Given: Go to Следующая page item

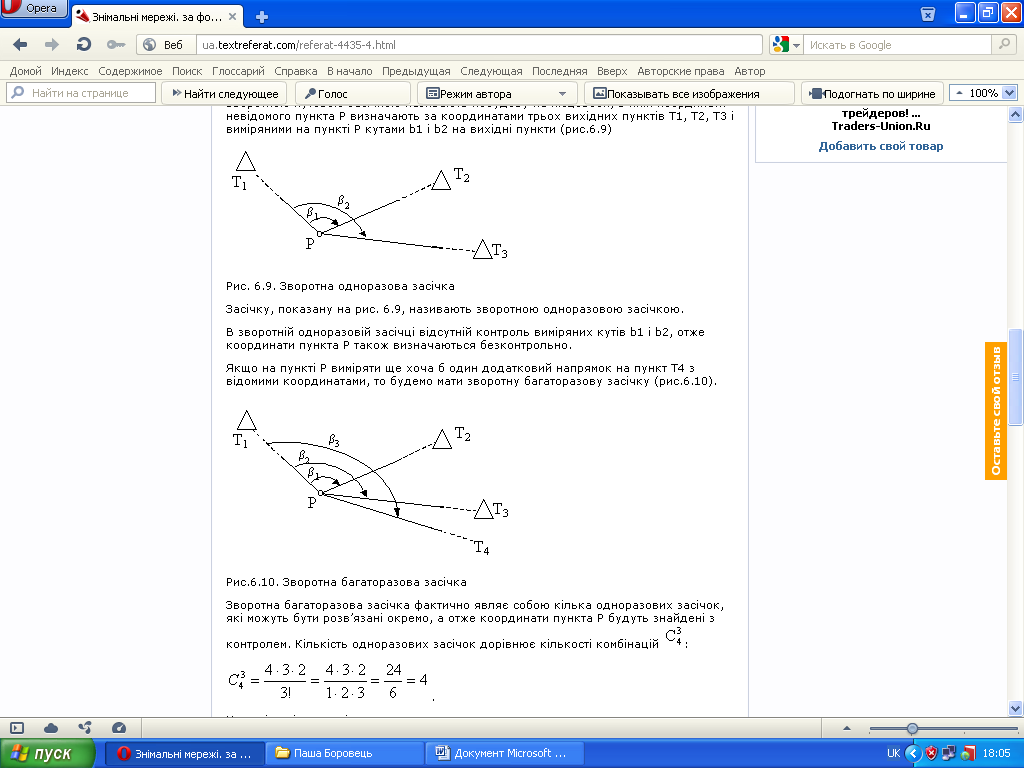Looking at the screenshot, I should tap(491, 71).
